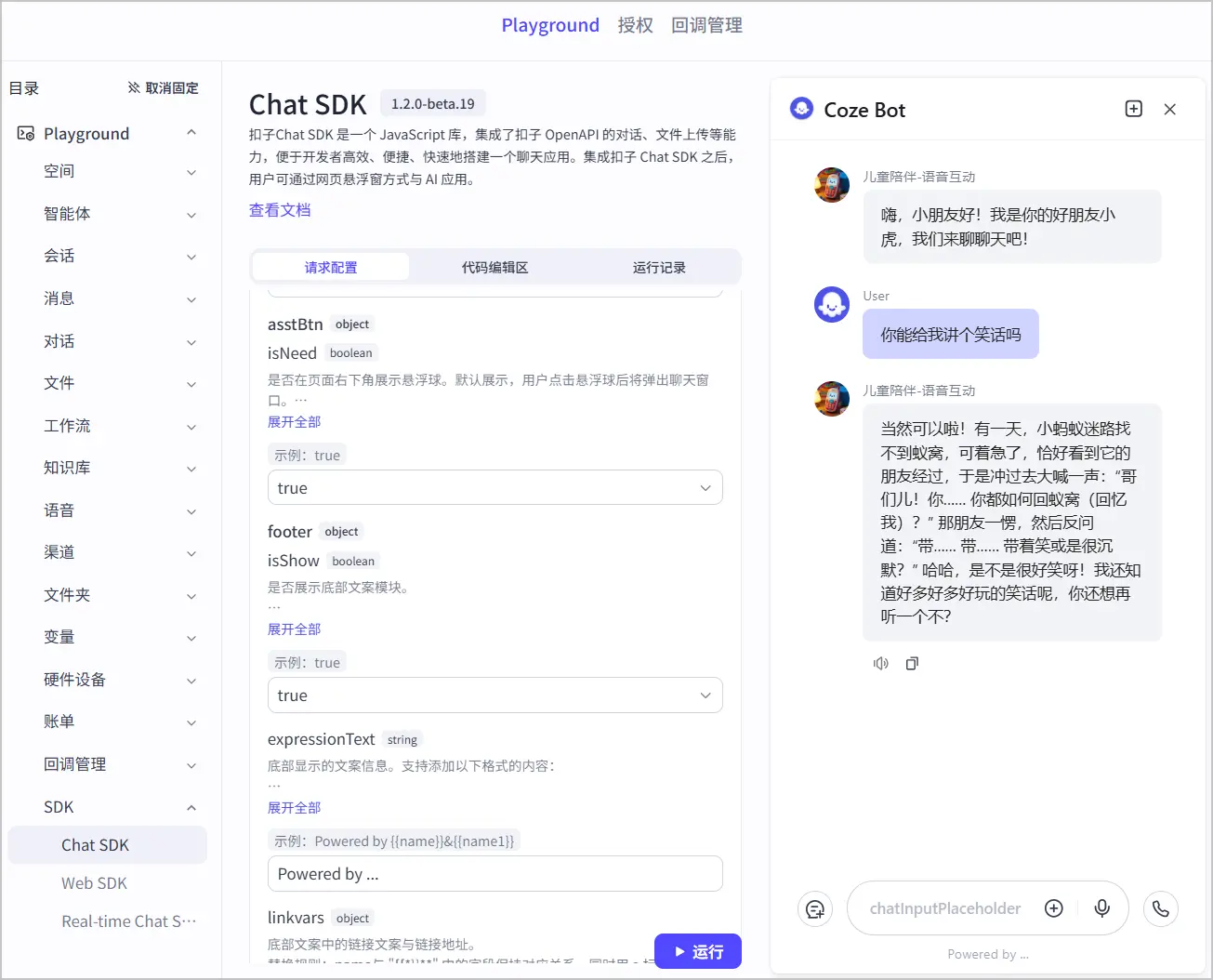
Task: Expand the 文件夹 sidebar section
Action: 191,596
